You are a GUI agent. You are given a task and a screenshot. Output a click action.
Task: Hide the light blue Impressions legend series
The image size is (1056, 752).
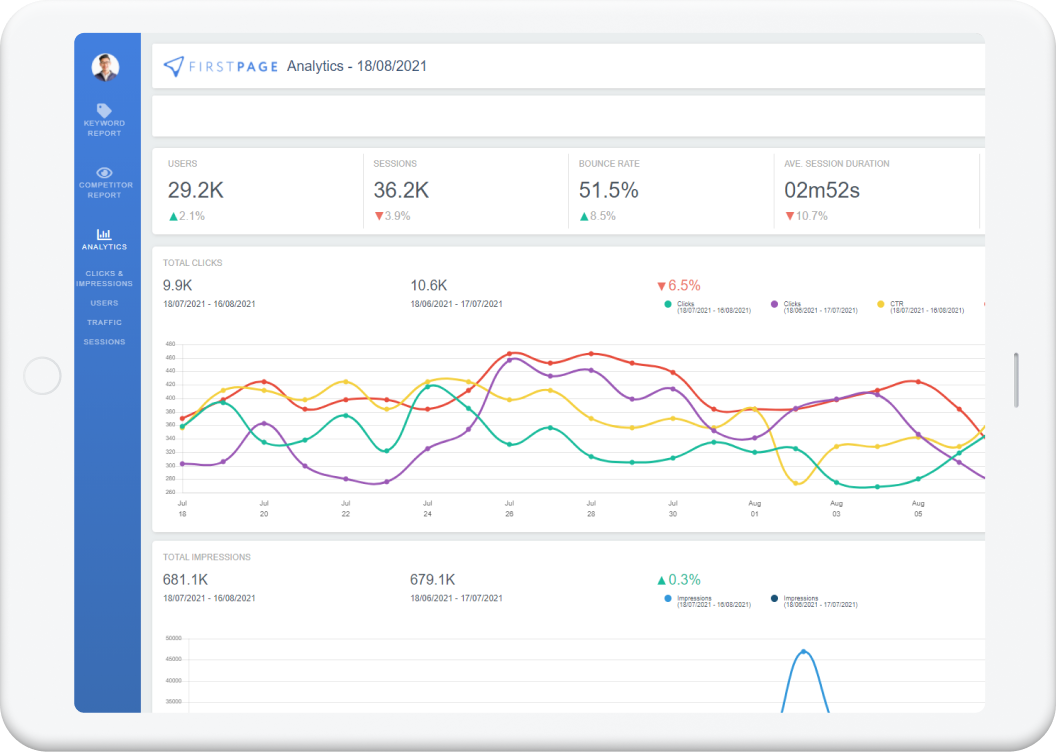pos(667,599)
